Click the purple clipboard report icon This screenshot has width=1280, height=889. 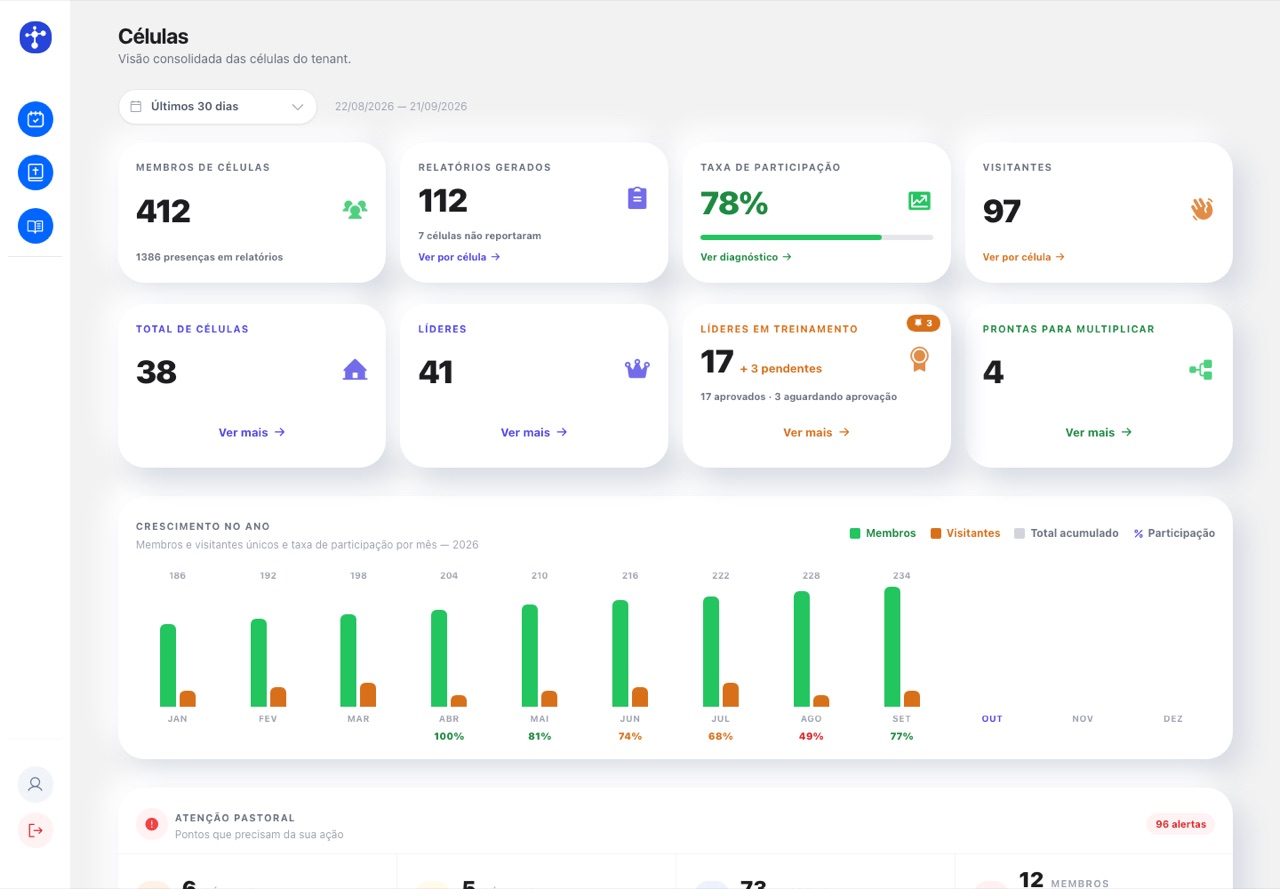coord(637,198)
